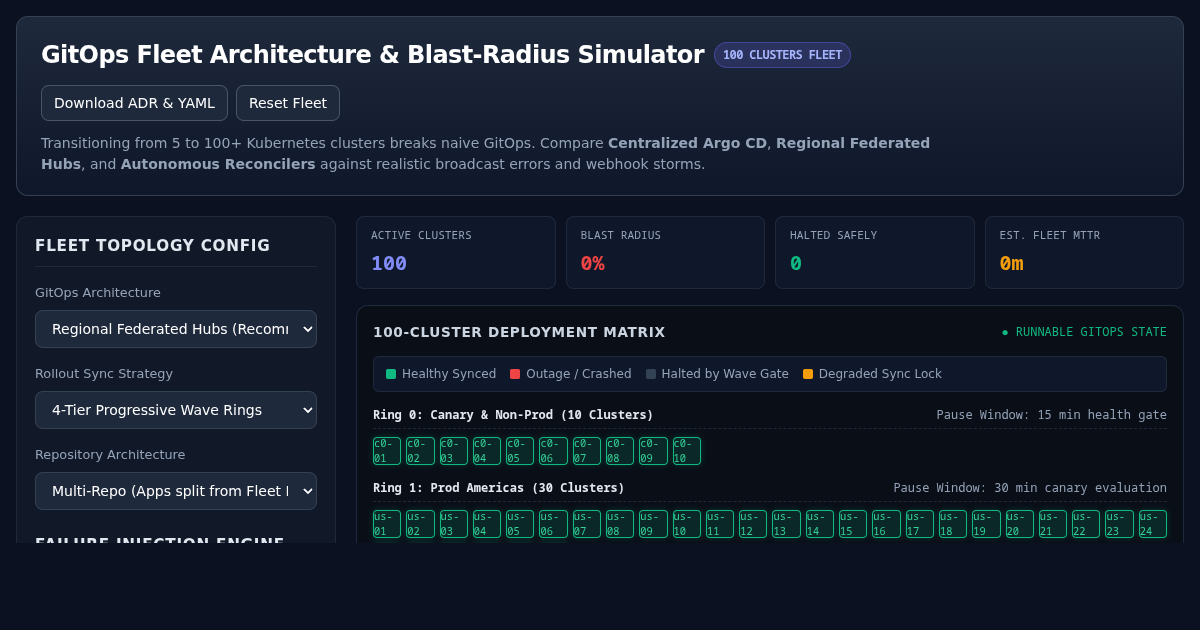The width and height of the screenshot is (1200, 630).
Task: Select Americas cluster us-07 tile
Action: point(587,524)
